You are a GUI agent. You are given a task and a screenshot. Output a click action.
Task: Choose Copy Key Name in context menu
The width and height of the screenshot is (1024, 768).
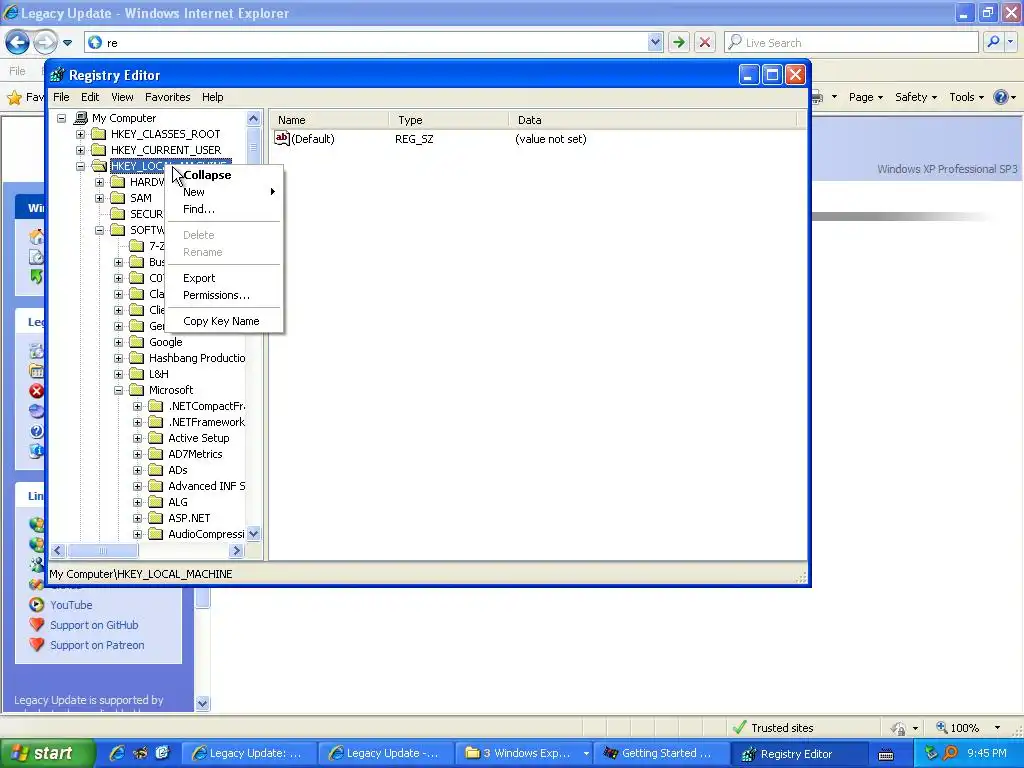225,321
